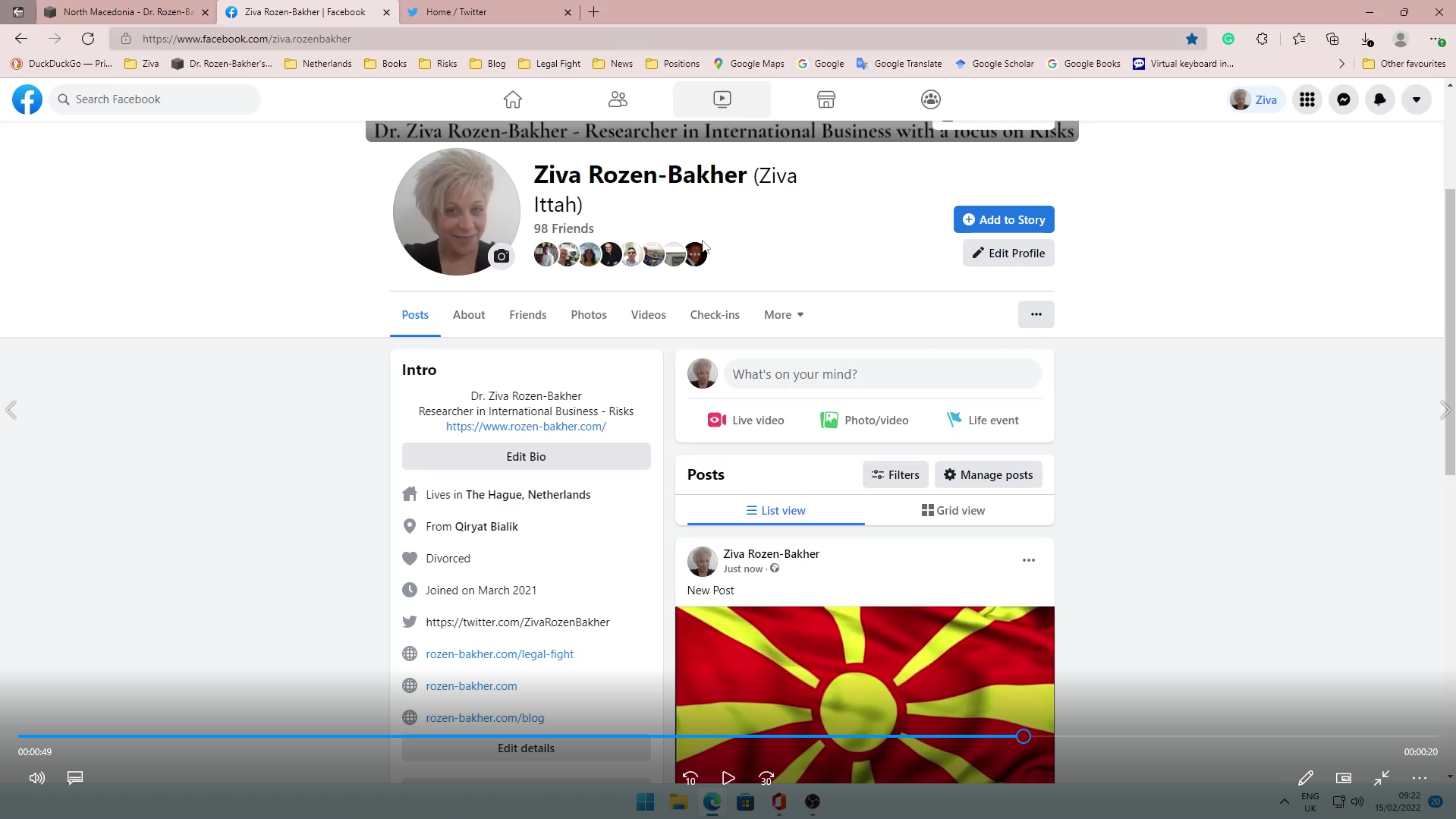
Task: Open profile ellipsis options button
Action: pos(1036,314)
